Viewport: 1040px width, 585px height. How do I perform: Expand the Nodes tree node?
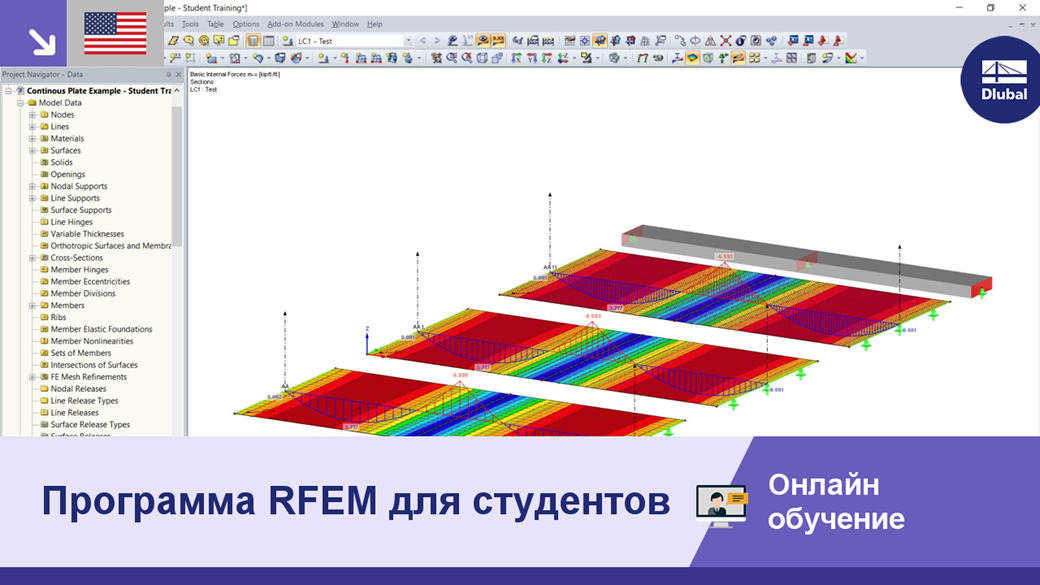[32, 115]
